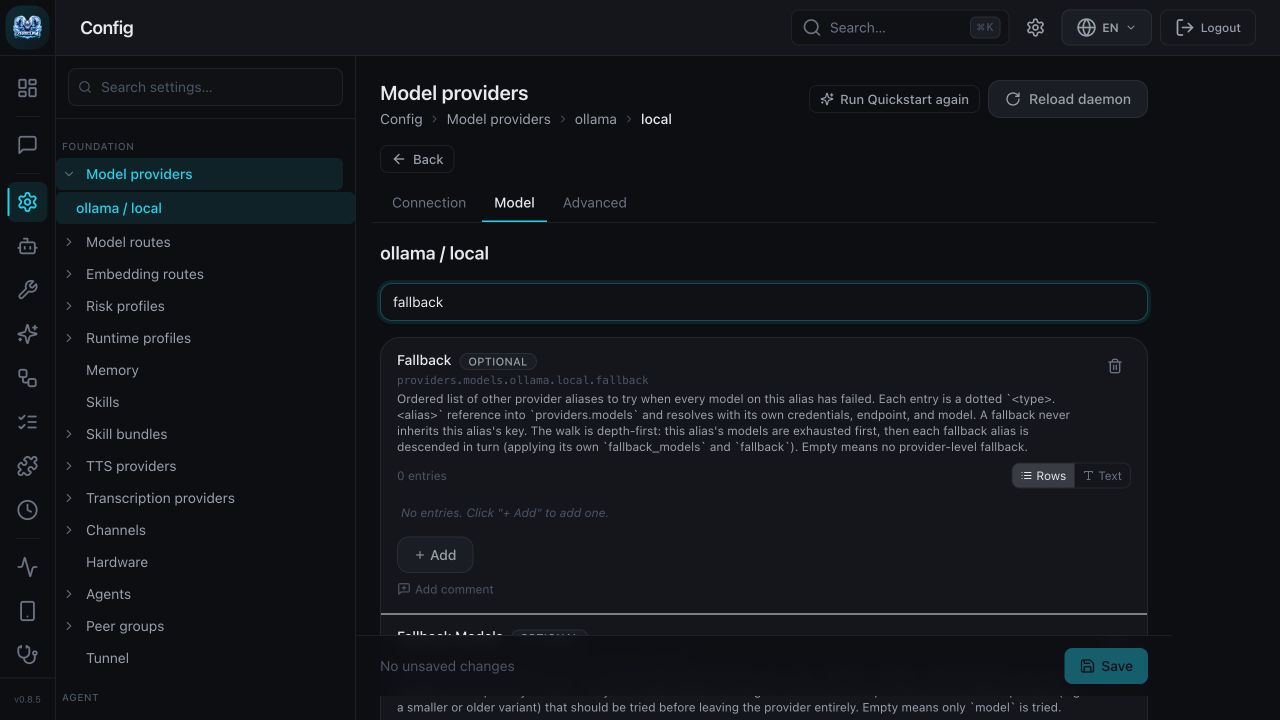Click the 'No unsaved changes' status text
1280x720 pixels.
[447, 666]
